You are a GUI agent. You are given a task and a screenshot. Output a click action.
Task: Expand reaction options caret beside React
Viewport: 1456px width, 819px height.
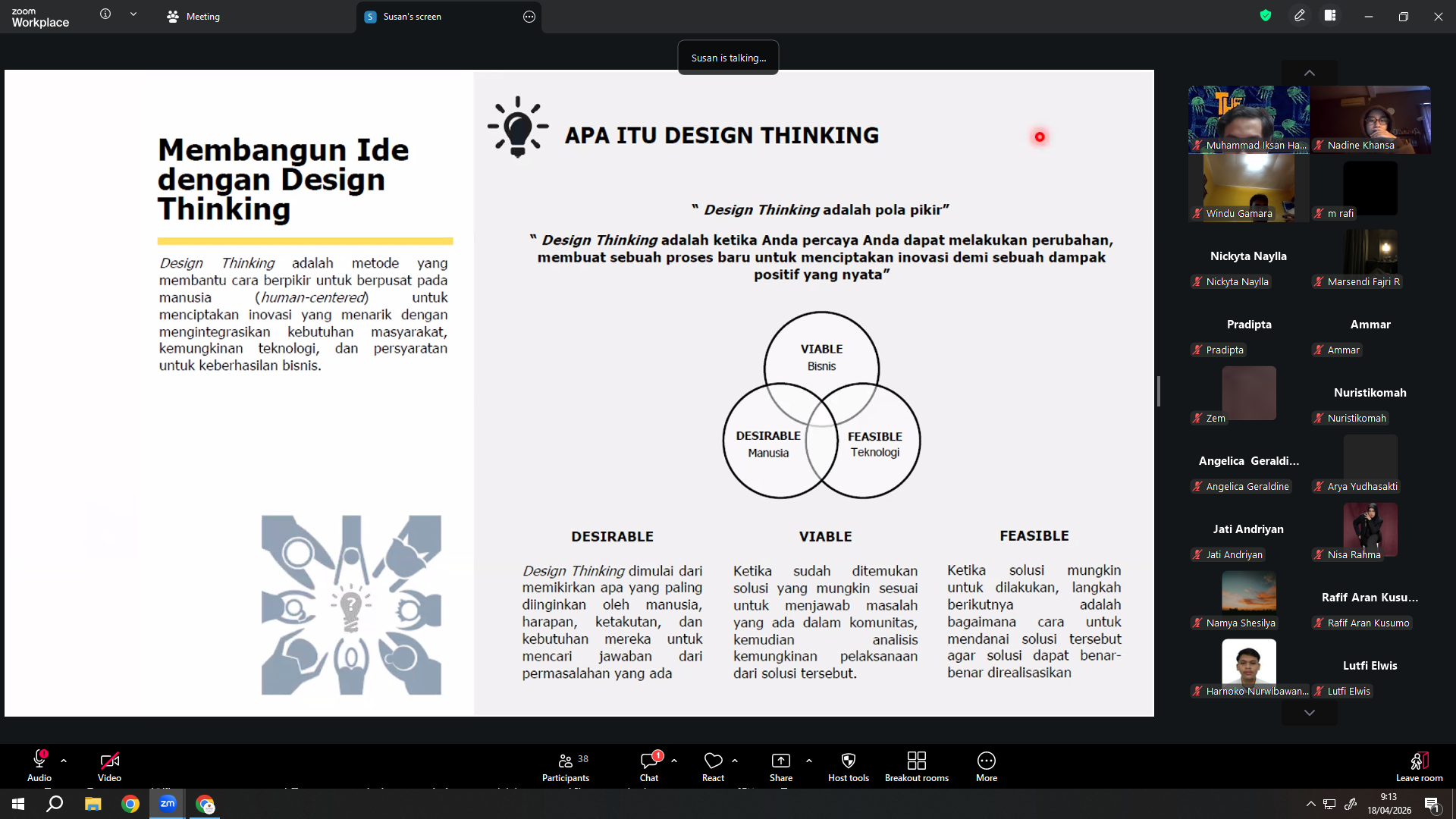click(x=735, y=760)
